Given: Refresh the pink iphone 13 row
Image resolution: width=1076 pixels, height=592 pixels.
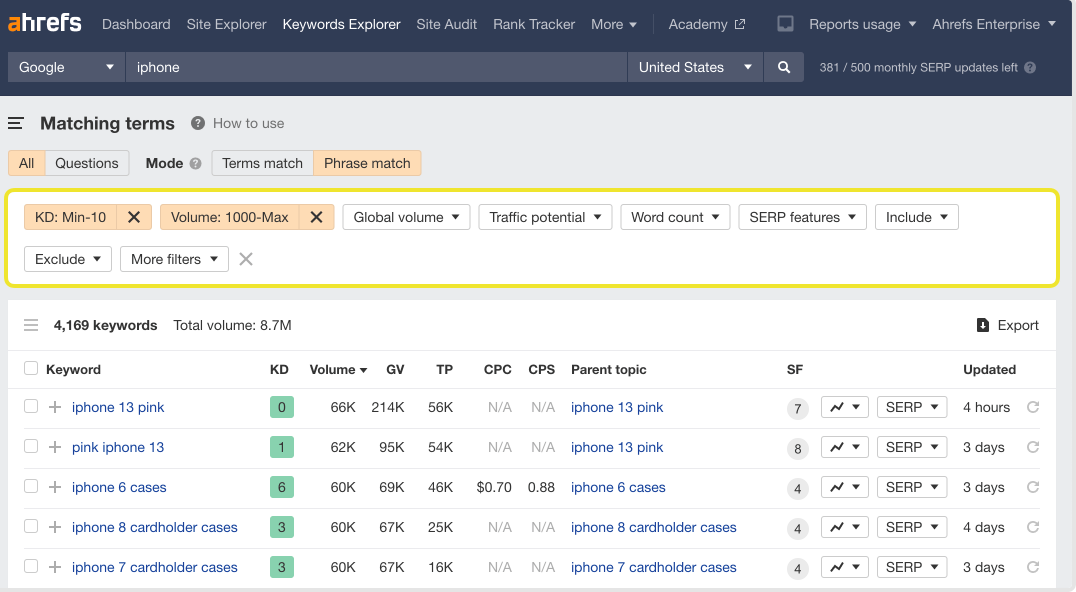Looking at the screenshot, I should pyautogui.click(x=1033, y=447).
